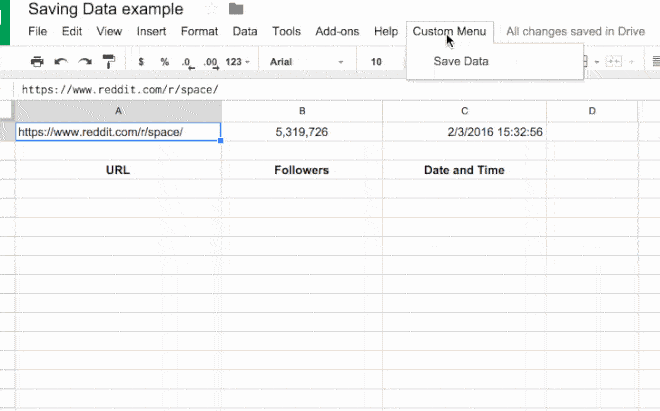Increase decimal places with the .00 icon
Screen dimensions: 660x411
211,63
